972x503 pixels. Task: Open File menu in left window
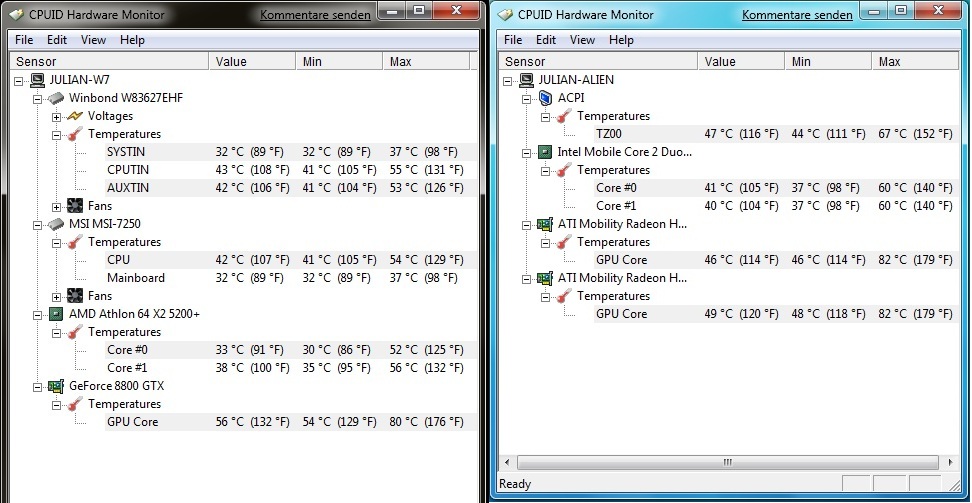24,40
